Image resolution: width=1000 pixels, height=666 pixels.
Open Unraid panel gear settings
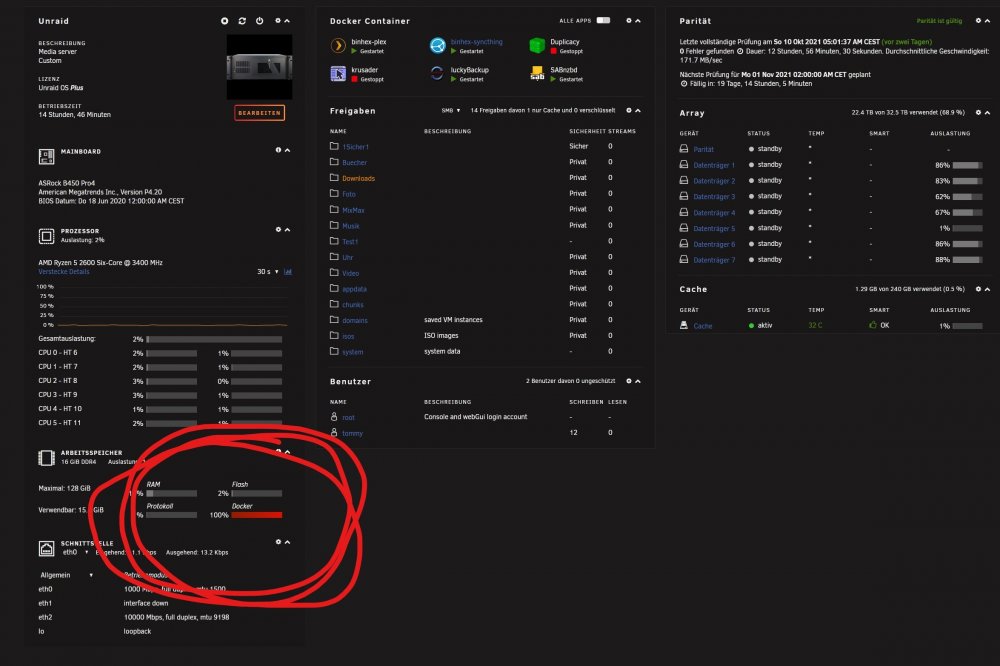[277, 21]
